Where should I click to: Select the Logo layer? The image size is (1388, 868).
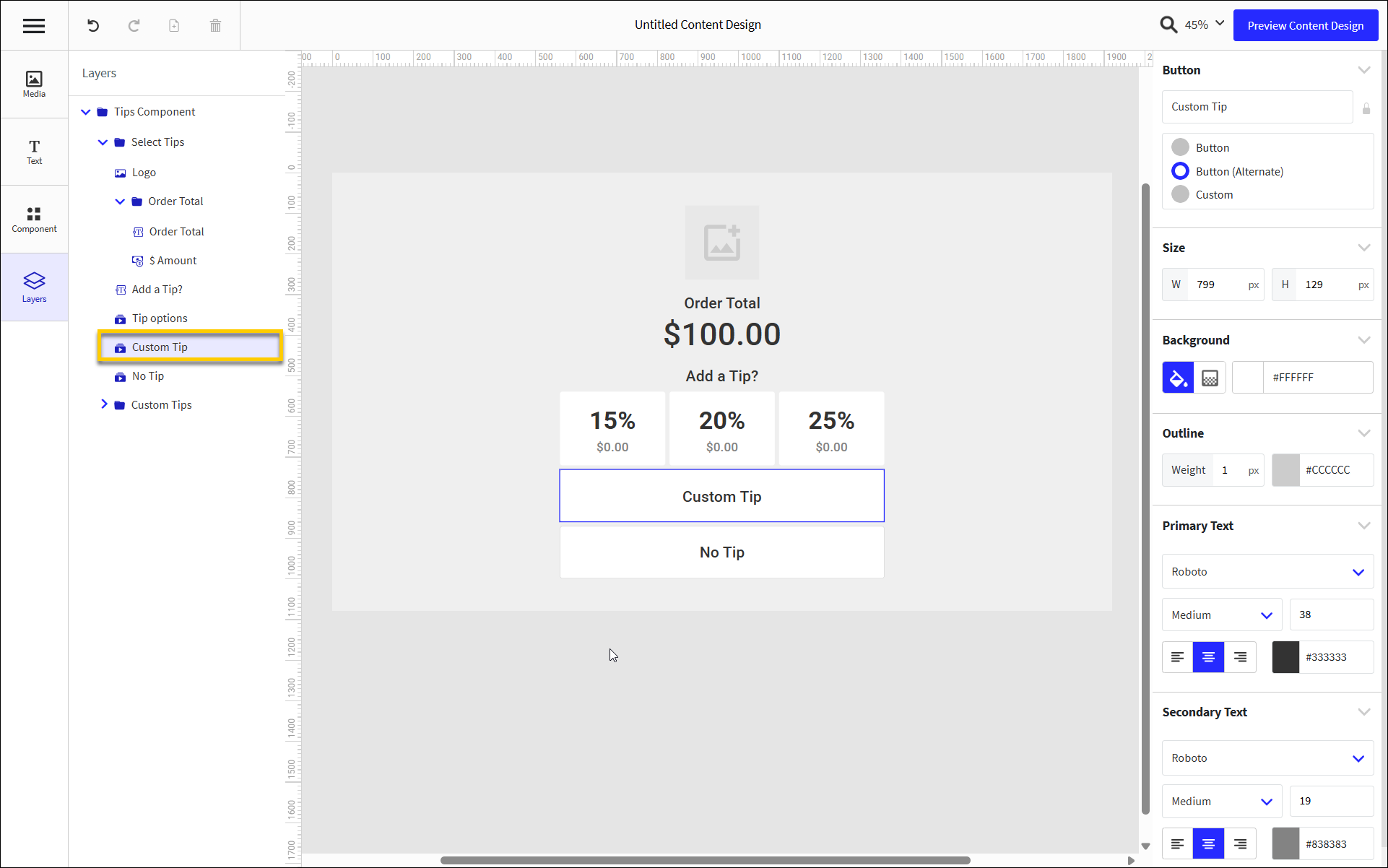pyautogui.click(x=144, y=173)
